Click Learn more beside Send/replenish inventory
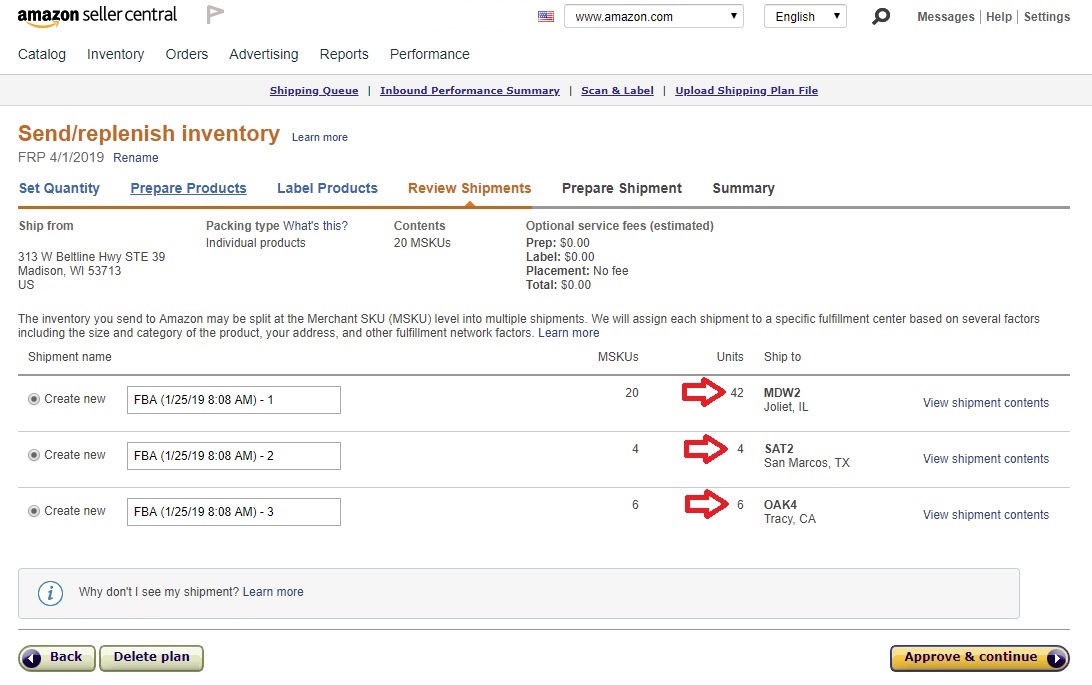This screenshot has height=685, width=1092. 320,137
